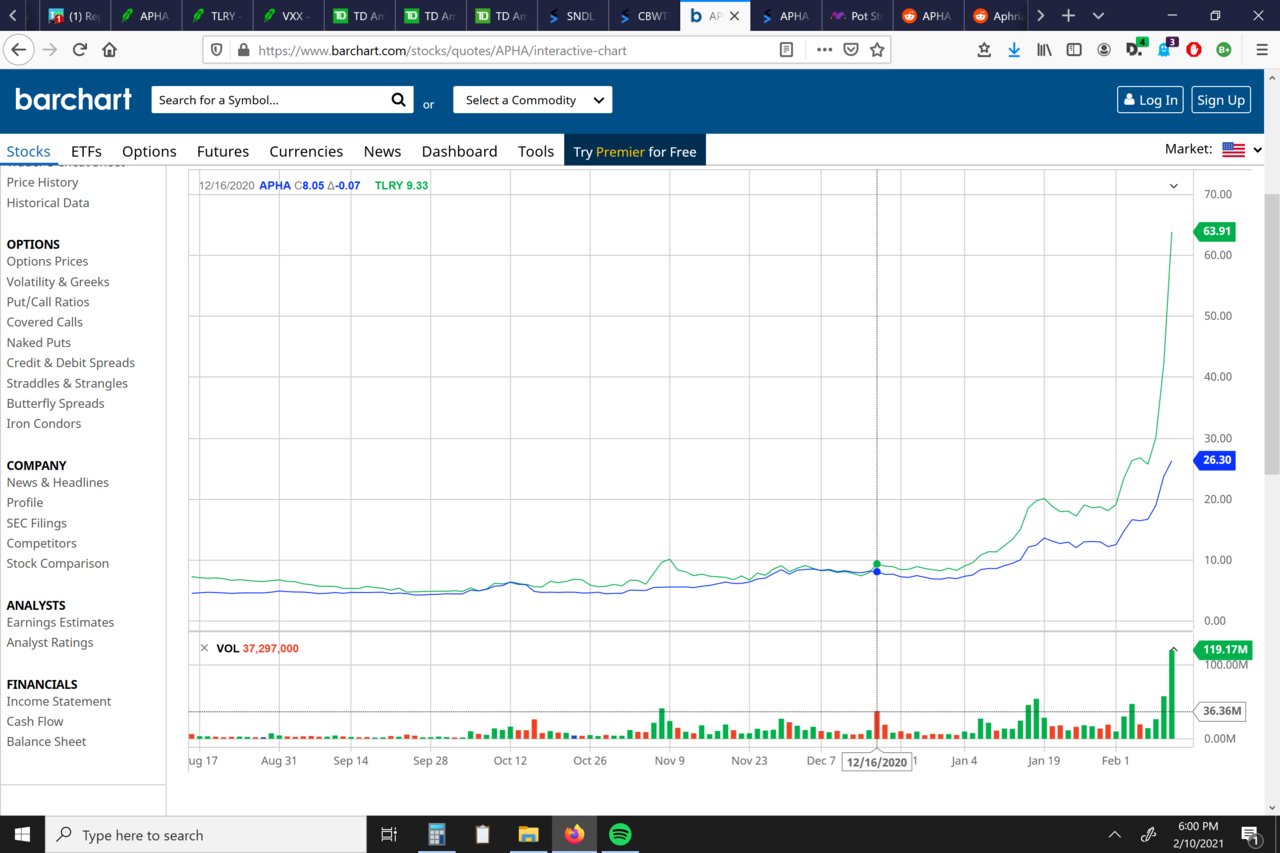Open downloads arrow icon in toolbar

pyautogui.click(x=1014, y=49)
